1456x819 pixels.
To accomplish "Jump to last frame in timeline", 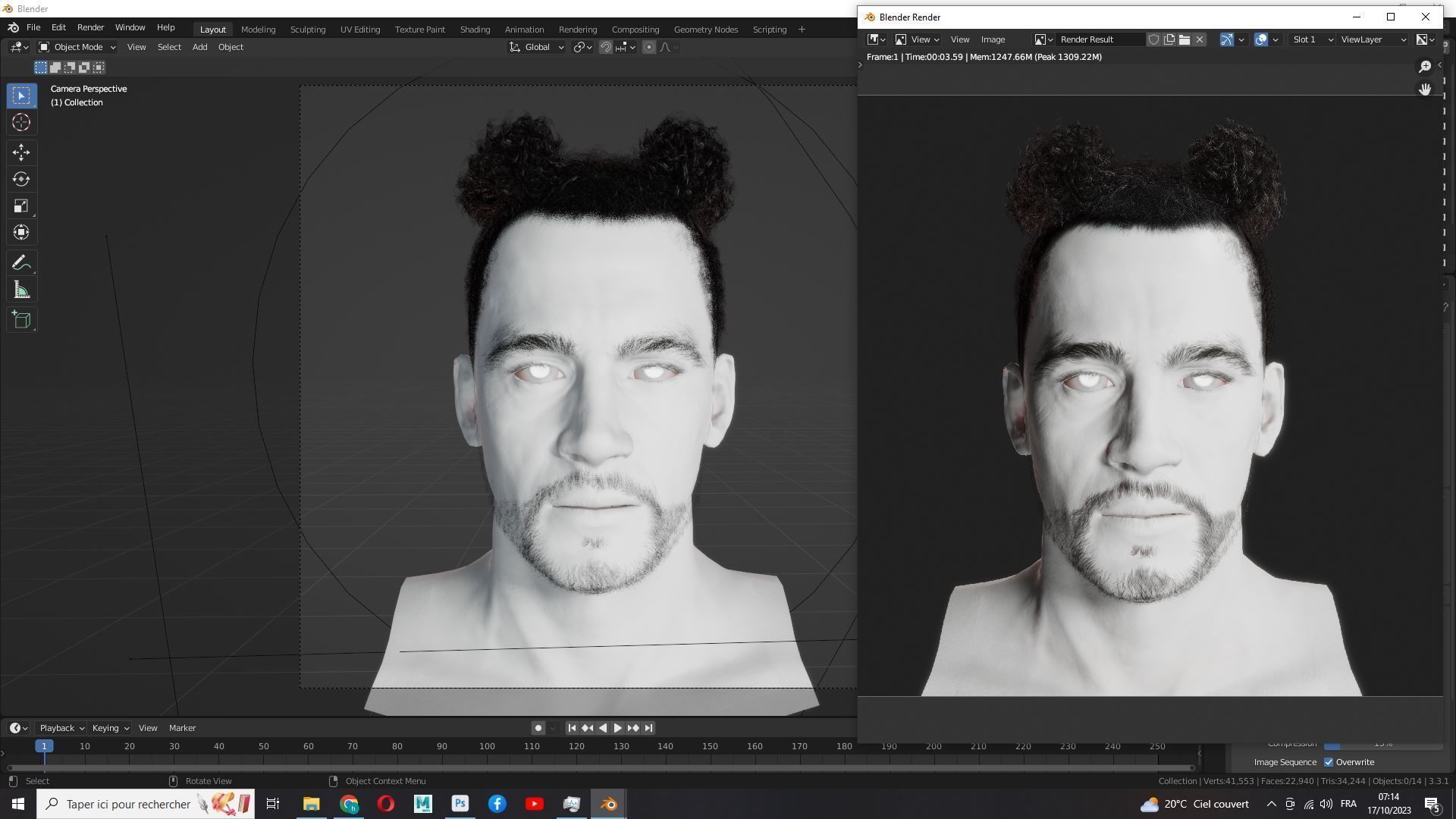I will pos(648,728).
